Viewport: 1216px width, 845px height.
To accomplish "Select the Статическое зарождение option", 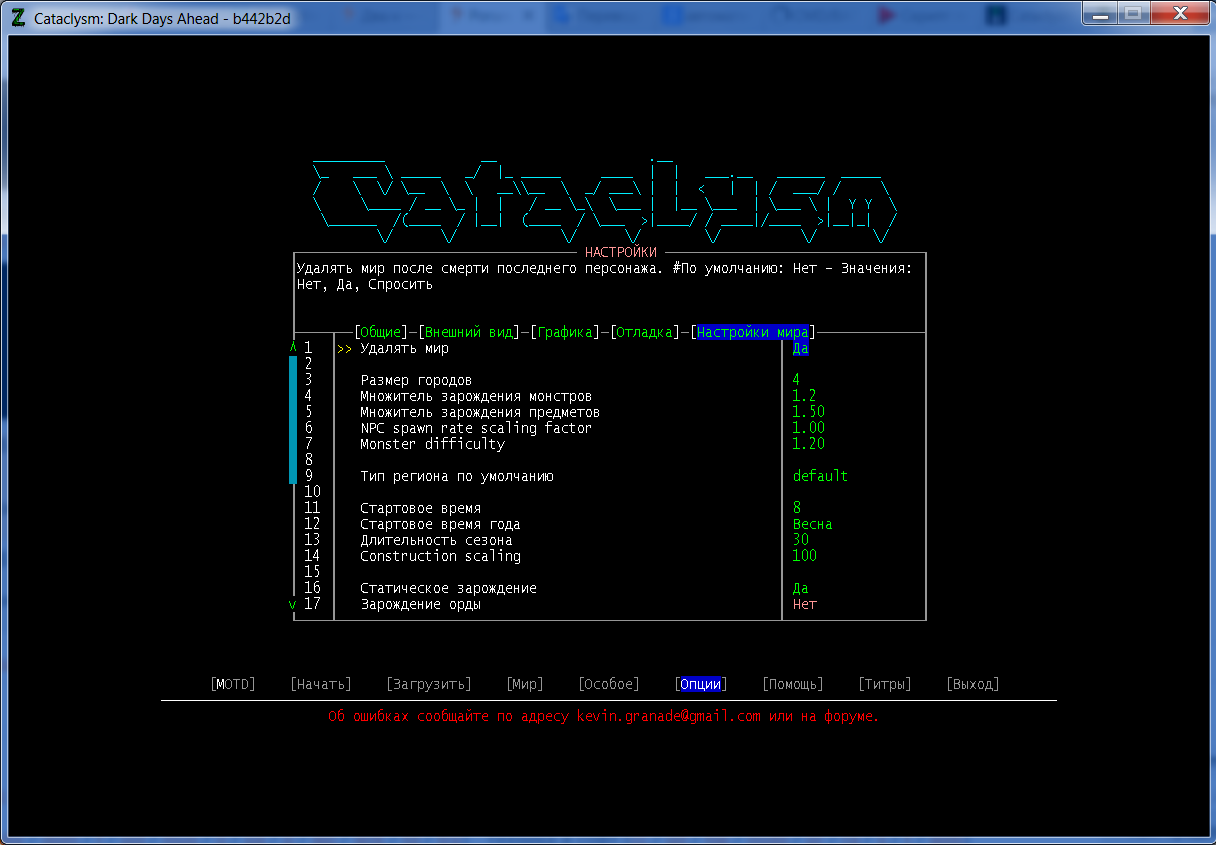I will coord(448,588).
